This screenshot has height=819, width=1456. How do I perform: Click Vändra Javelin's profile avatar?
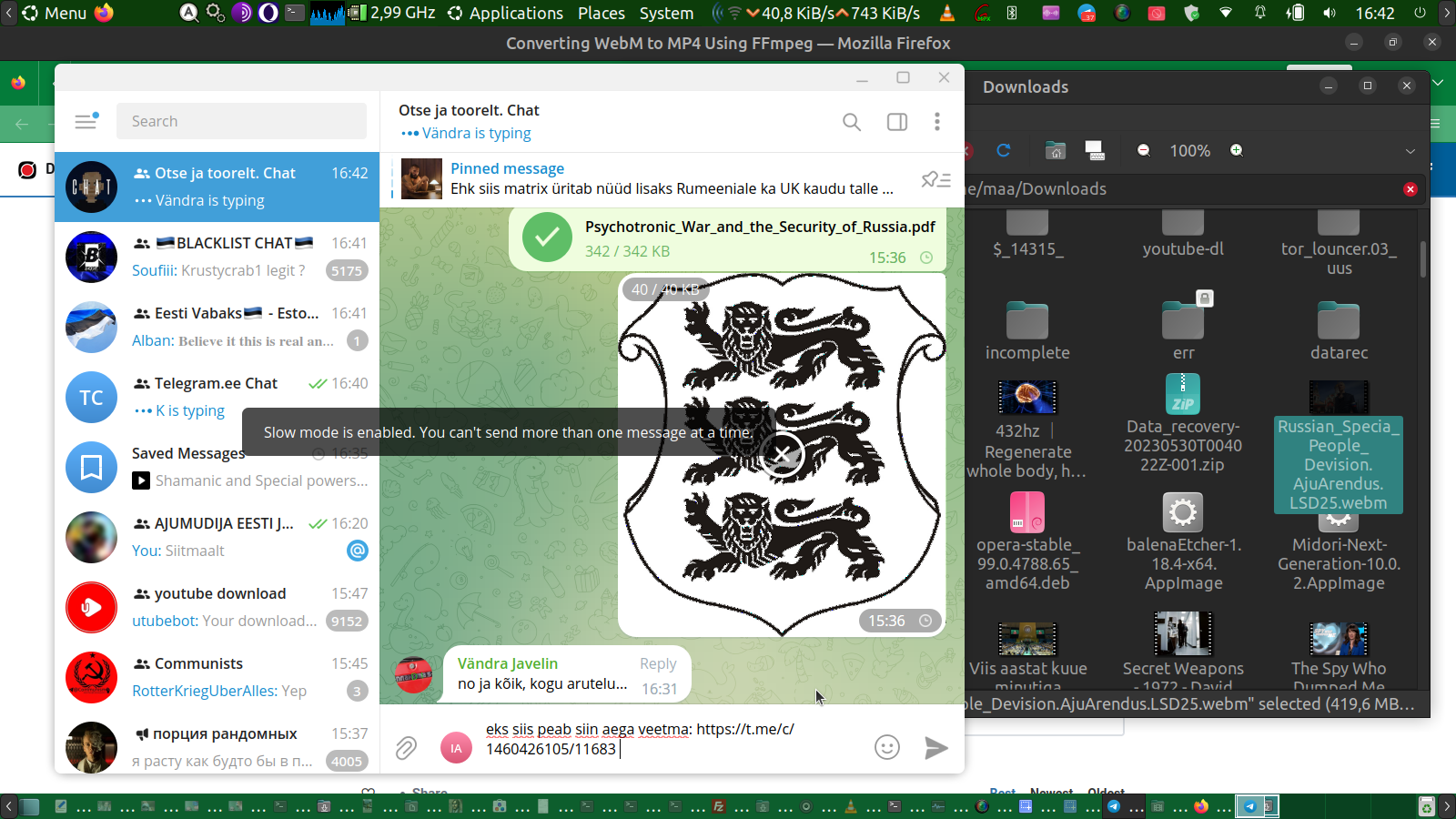click(413, 675)
